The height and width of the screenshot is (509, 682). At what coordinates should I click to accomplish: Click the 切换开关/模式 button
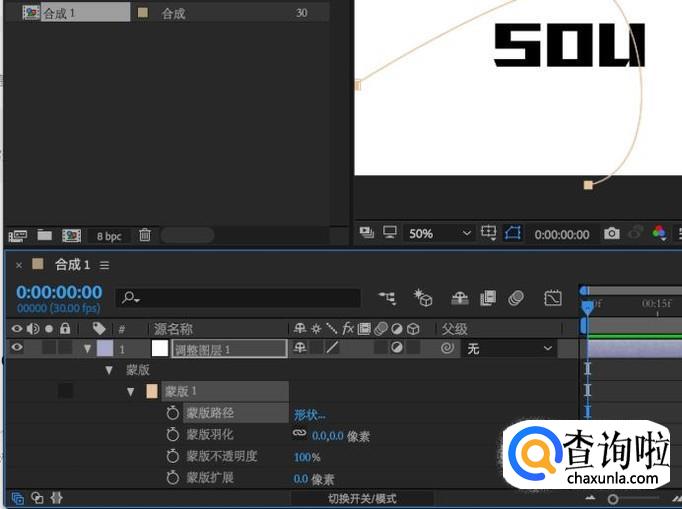pos(362,498)
